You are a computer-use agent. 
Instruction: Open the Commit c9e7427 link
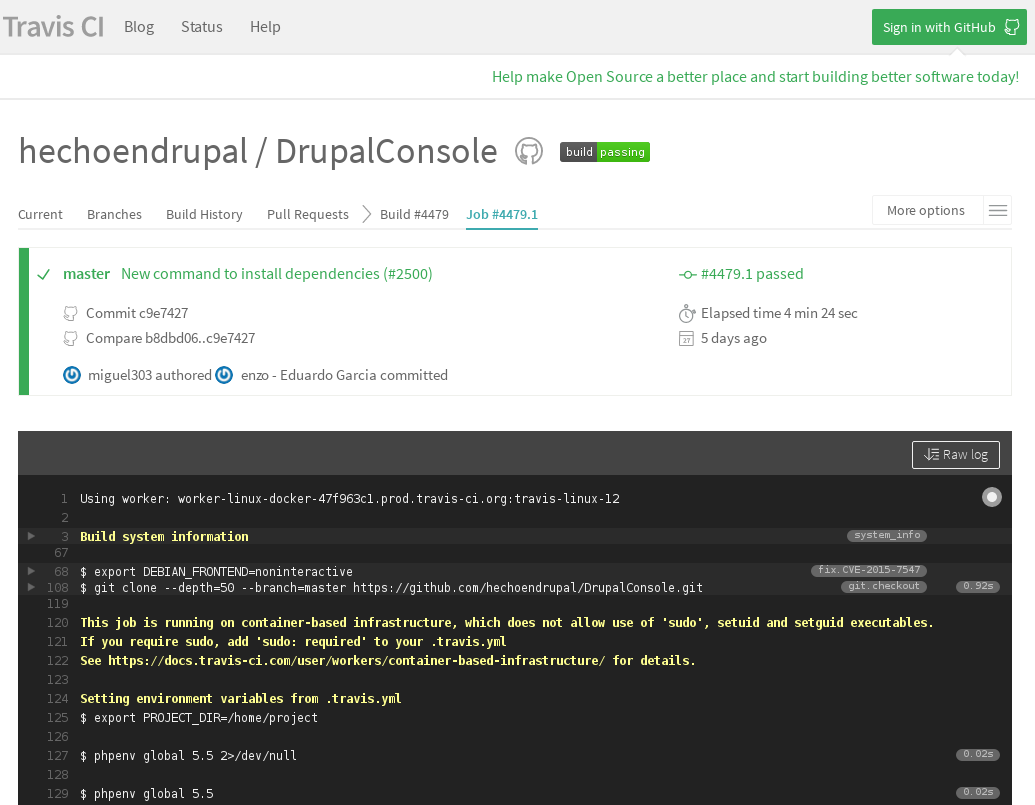click(x=137, y=313)
